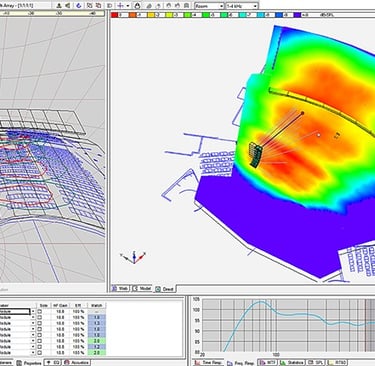Click the speaker icon beside the person icon
The height and width of the screenshot is (366, 375).
pyautogui.click(x=68, y=5)
